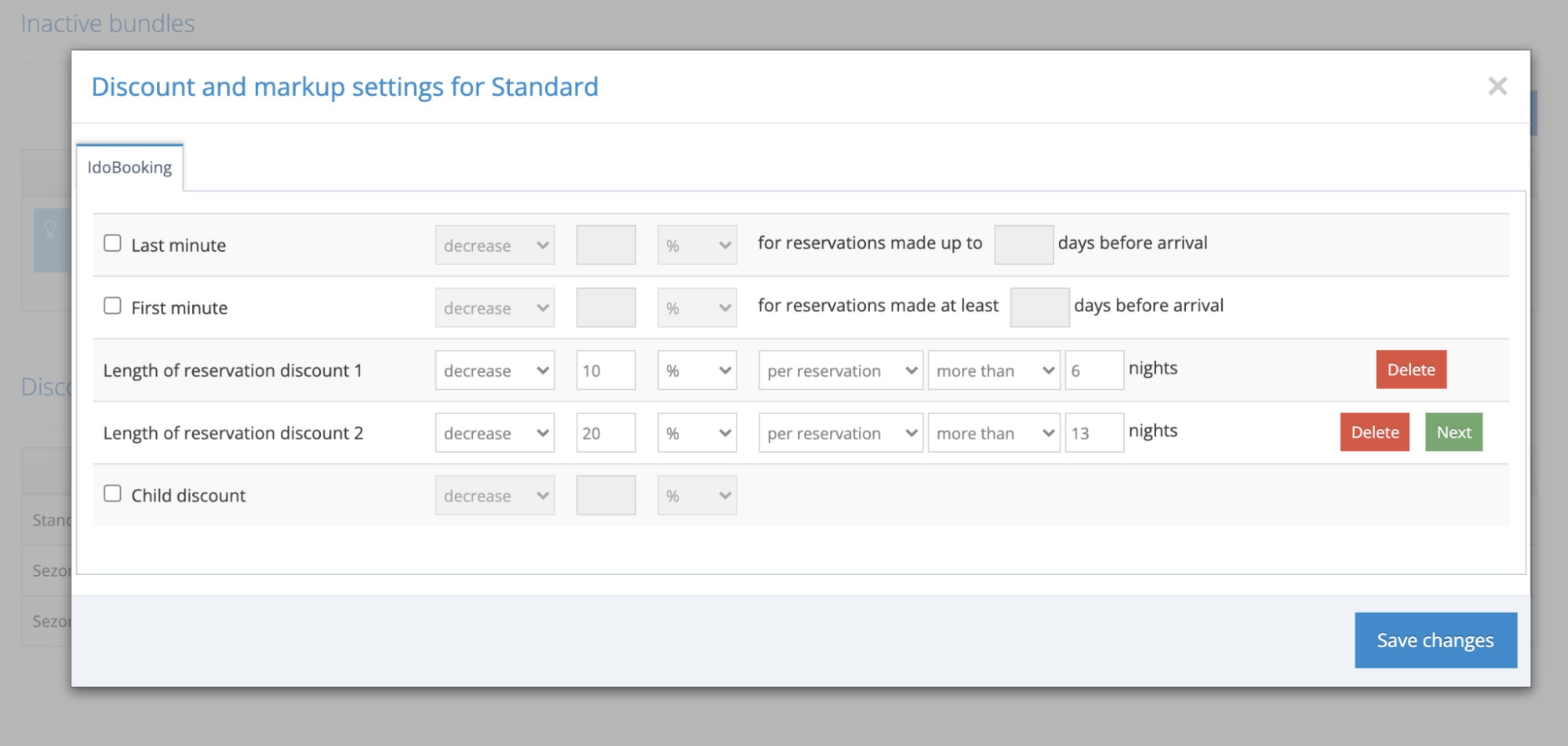Open decrease dropdown for reservation discount 2
The image size is (1568, 746).
(x=494, y=433)
